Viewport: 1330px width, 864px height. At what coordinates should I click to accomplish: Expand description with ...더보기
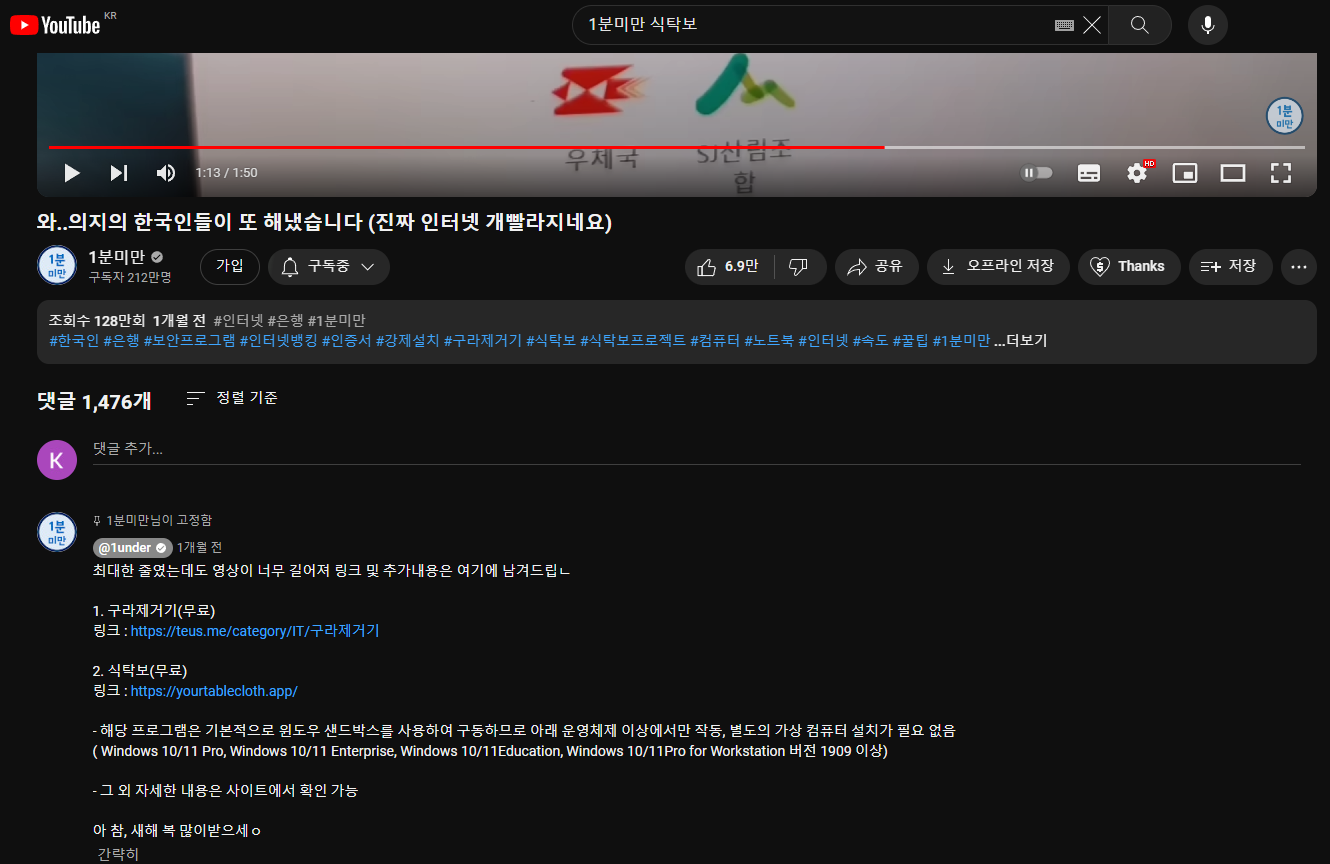point(1020,341)
